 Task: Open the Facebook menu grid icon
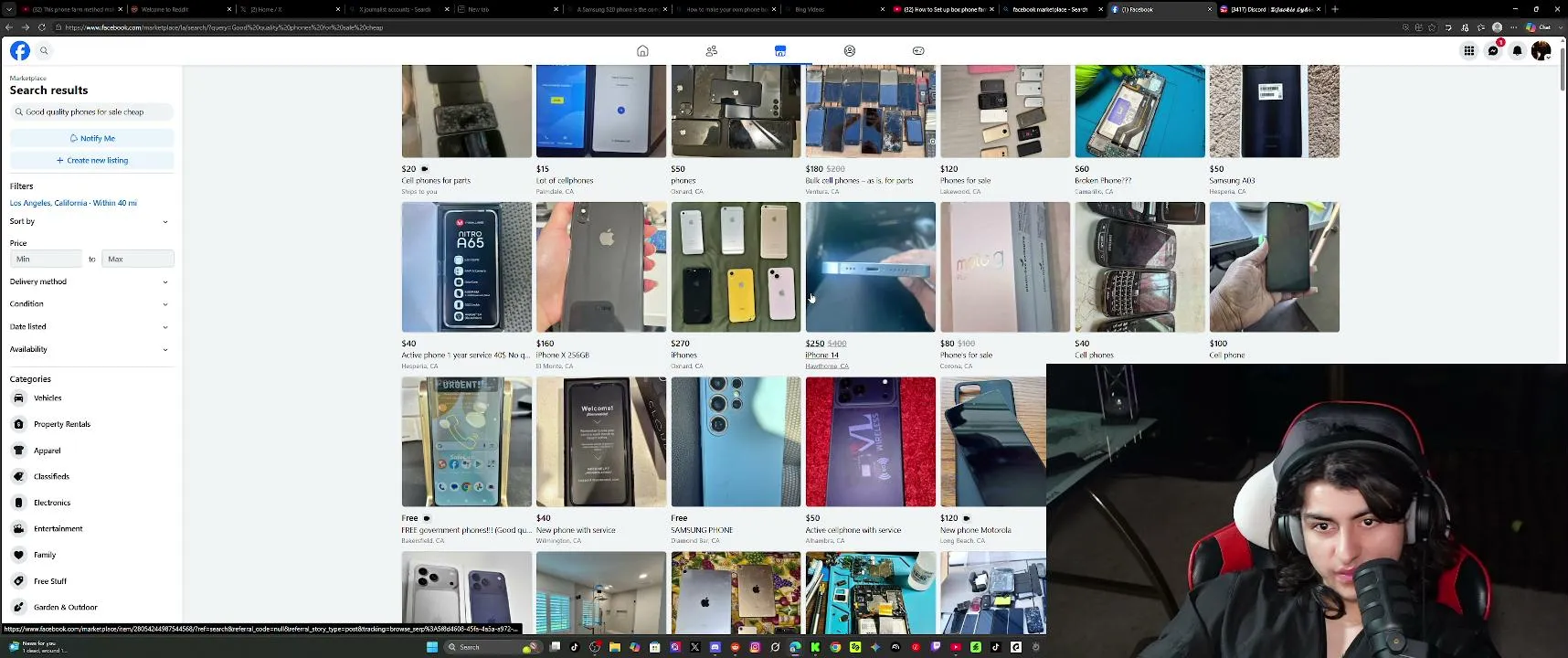click(x=1469, y=51)
